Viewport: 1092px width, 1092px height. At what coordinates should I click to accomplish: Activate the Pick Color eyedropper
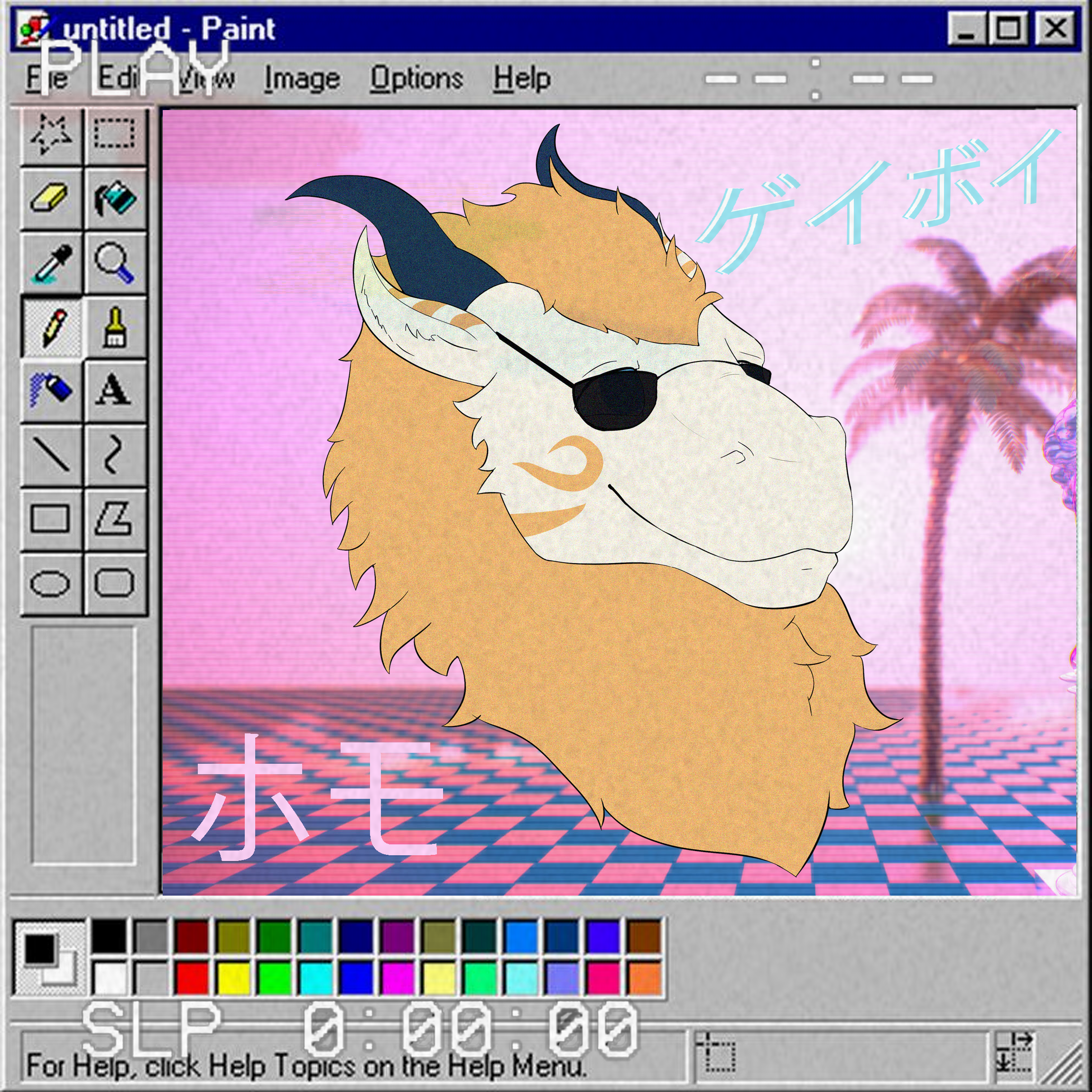51,263
